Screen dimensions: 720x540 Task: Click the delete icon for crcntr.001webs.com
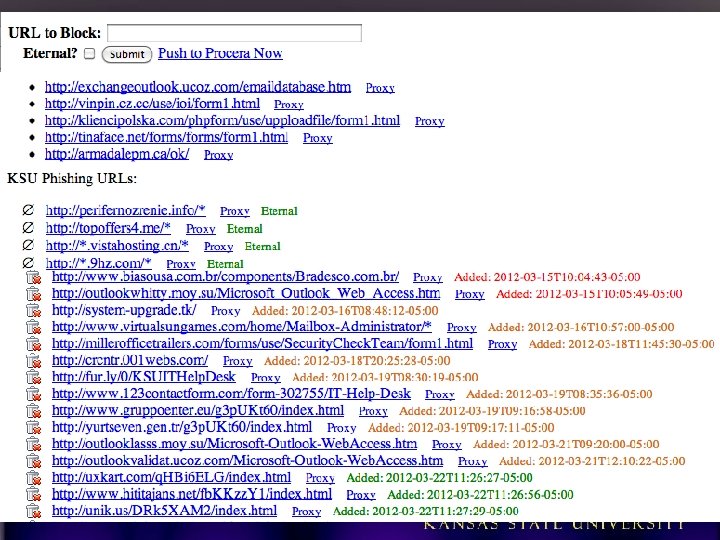tap(34, 361)
